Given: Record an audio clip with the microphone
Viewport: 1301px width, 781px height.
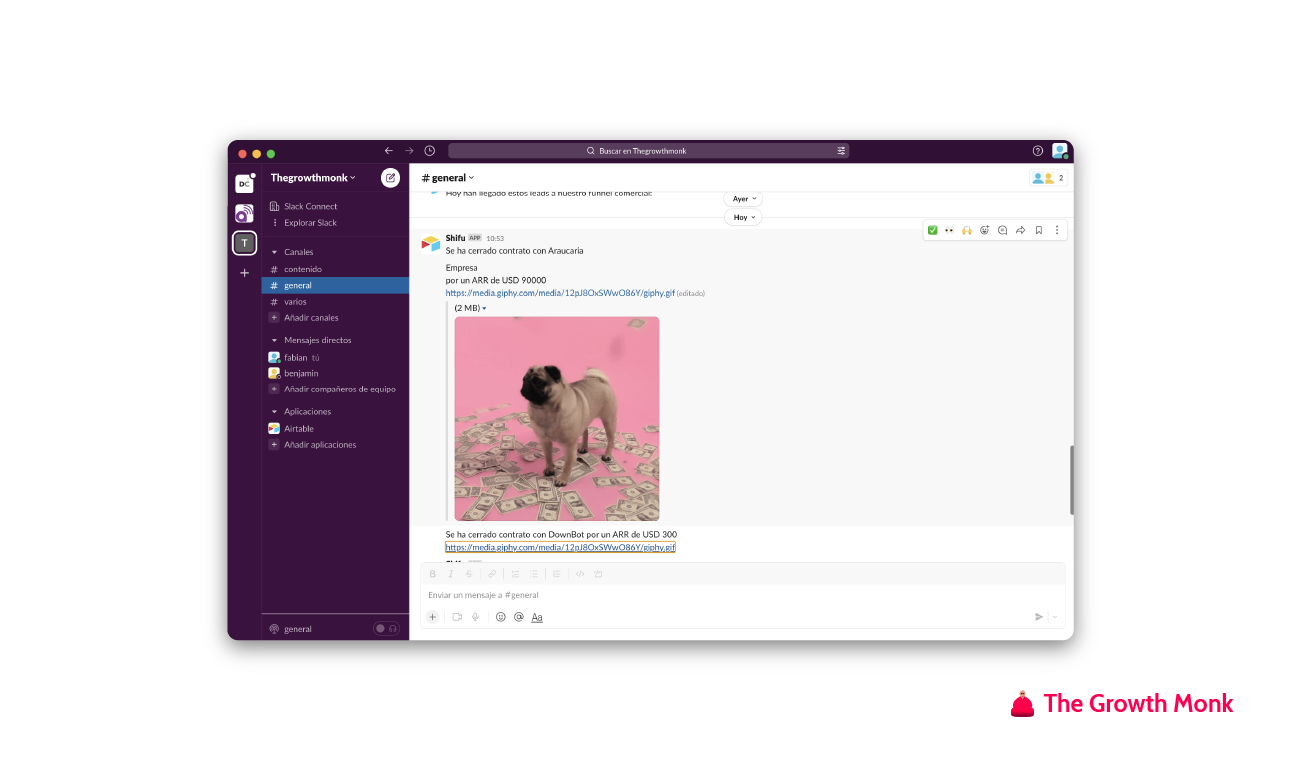Looking at the screenshot, I should (476, 617).
